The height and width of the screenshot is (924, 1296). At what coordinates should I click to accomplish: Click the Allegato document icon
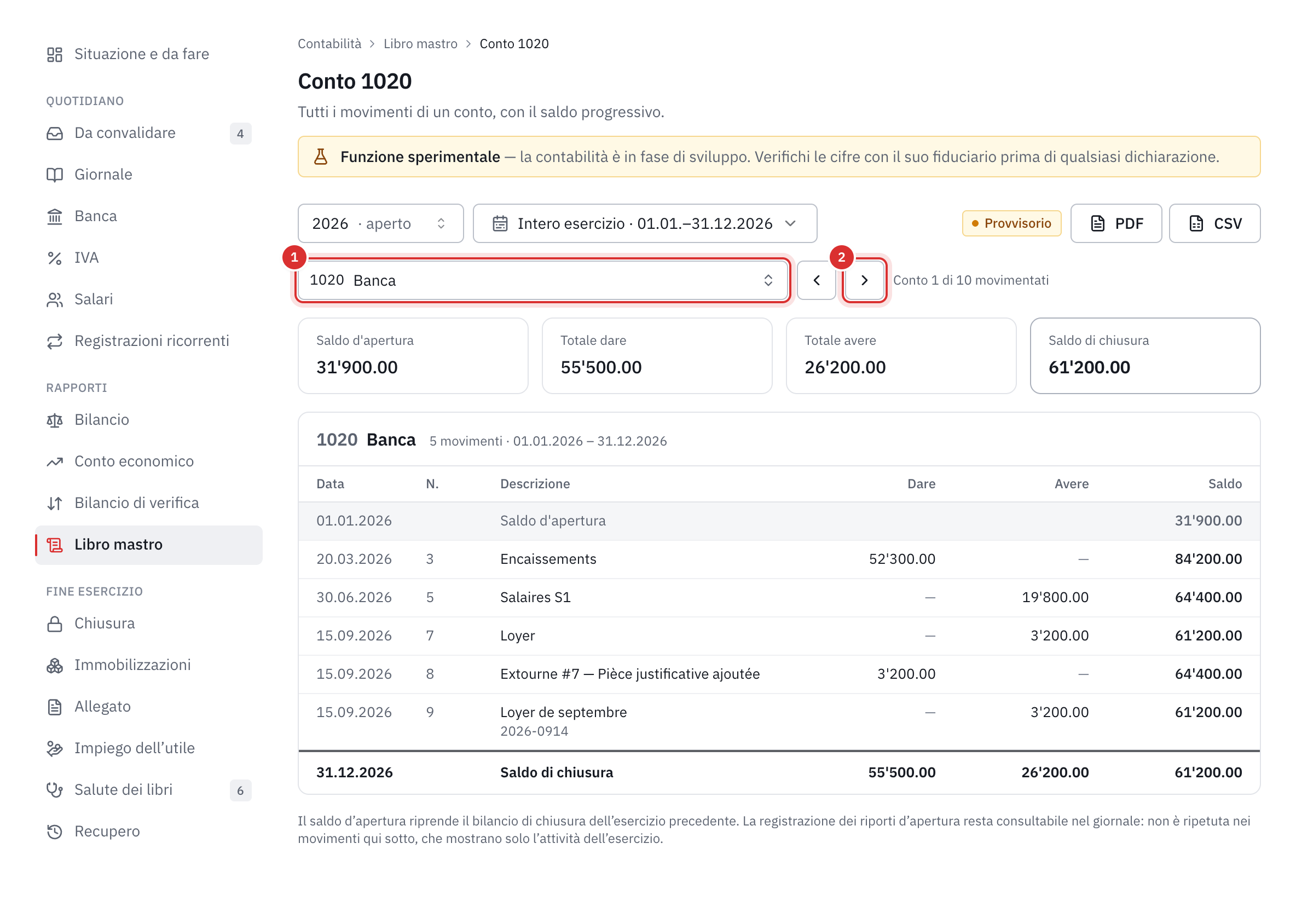[55, 708]
